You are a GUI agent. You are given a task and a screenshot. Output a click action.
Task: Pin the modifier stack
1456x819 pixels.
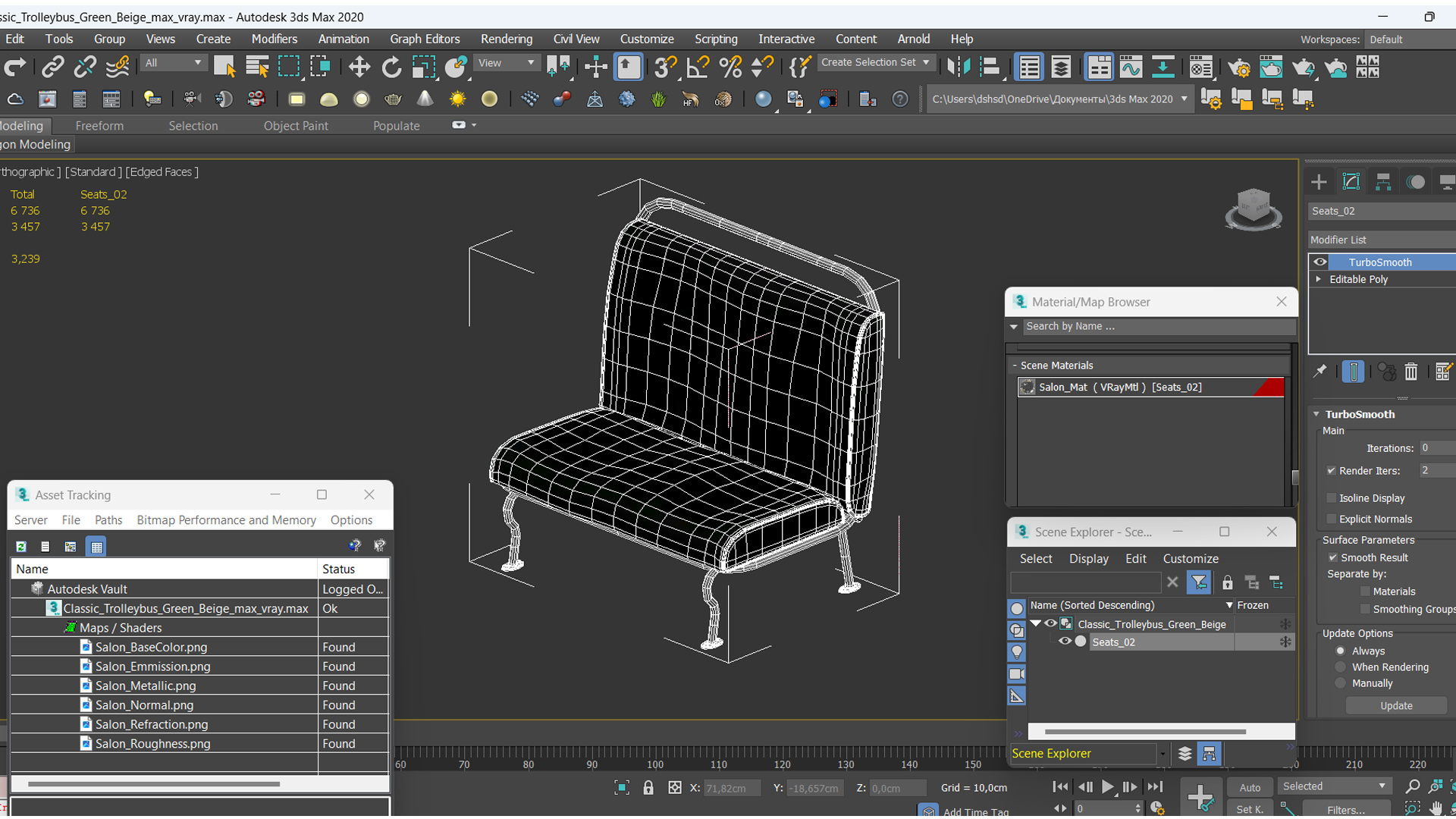pyautogui.click(x=1320, y=372)
